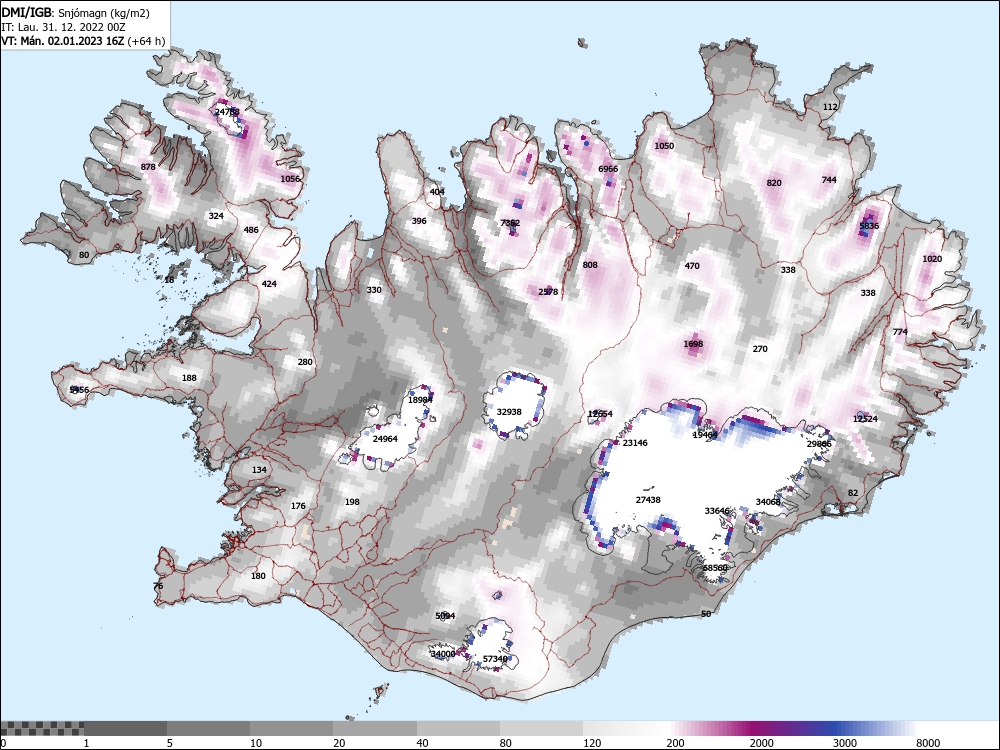Click the snow value 188
Viewport: 1000px width, 750px height.
(x=189, y=378)
